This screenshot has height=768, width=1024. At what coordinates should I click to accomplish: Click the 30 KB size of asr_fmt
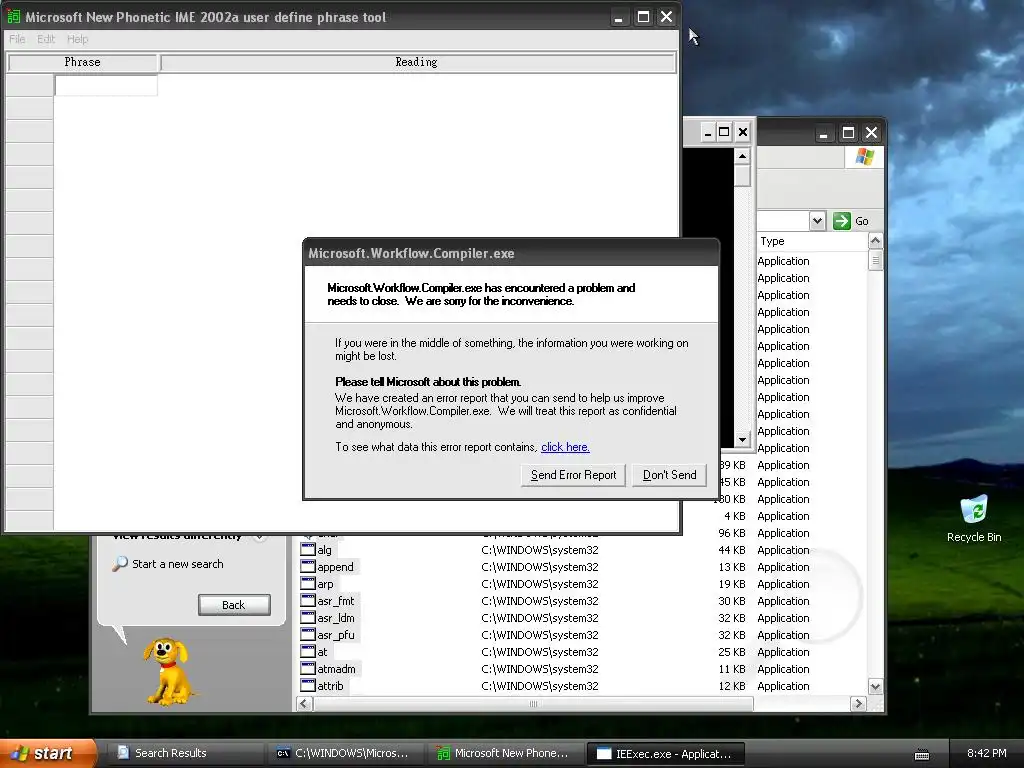pos(731,601)
